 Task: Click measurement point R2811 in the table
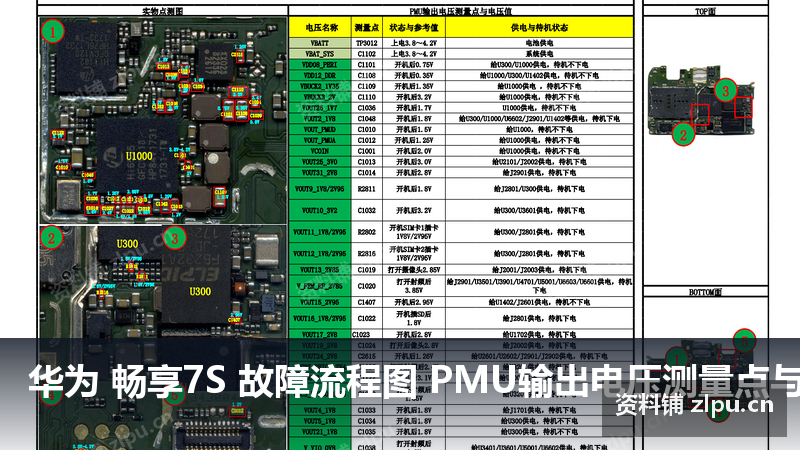[x=366, y=189]
